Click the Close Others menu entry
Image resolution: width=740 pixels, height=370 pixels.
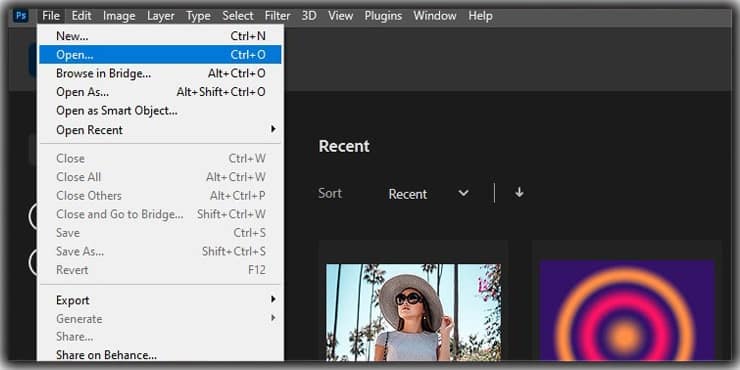(x=160, y=195)
